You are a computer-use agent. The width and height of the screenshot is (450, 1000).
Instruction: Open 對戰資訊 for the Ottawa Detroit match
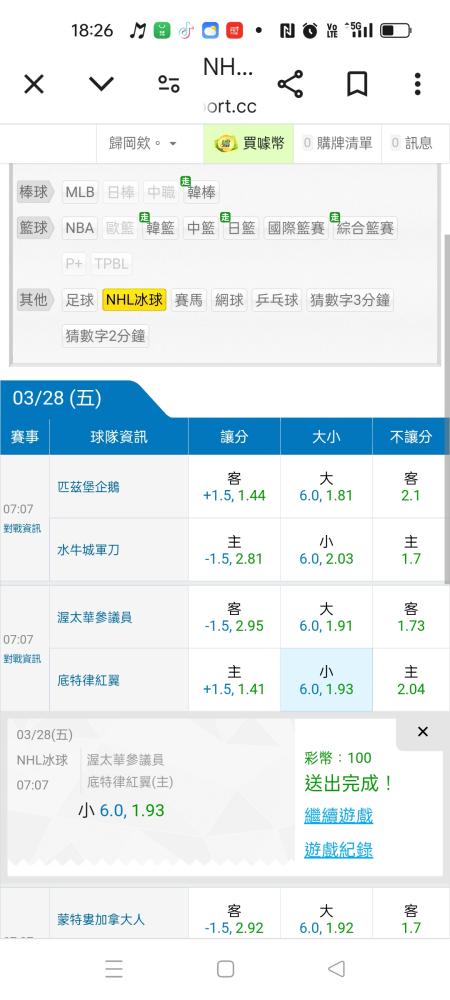(x=22, y=658)
